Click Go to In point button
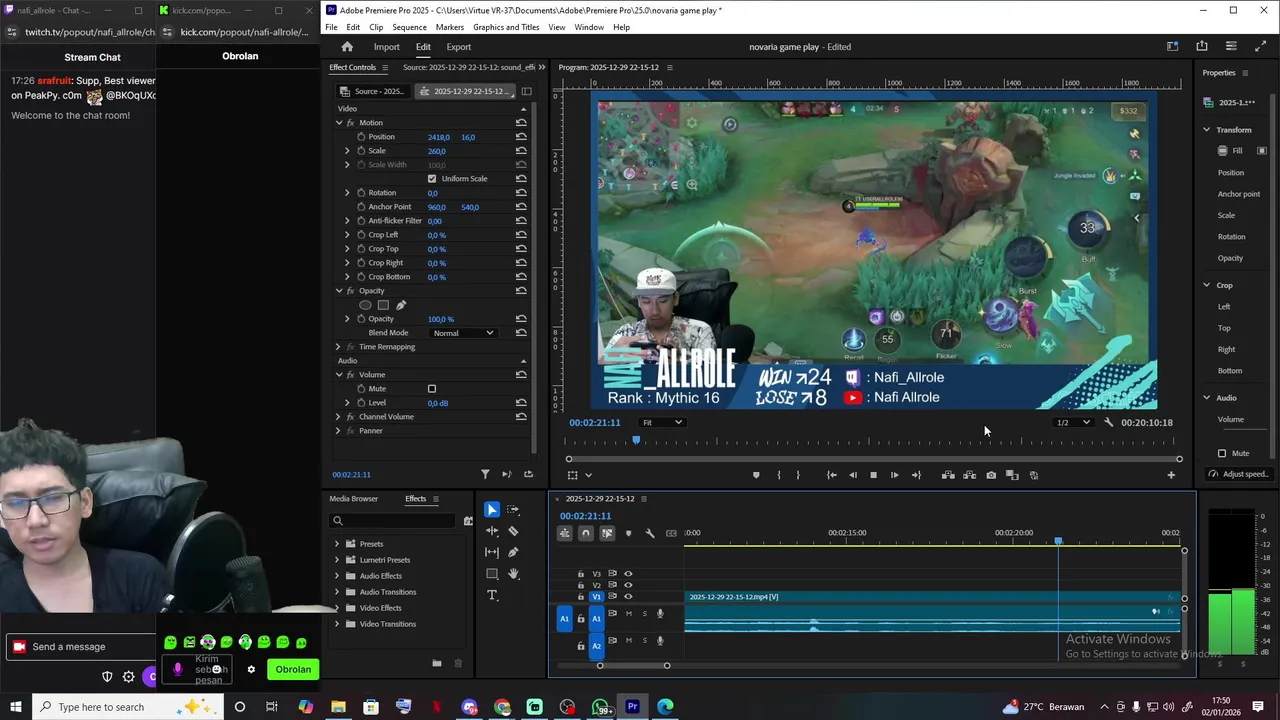Image resolution: width=1280 pixels, height=720 pixels. click(x=832, y=475)
